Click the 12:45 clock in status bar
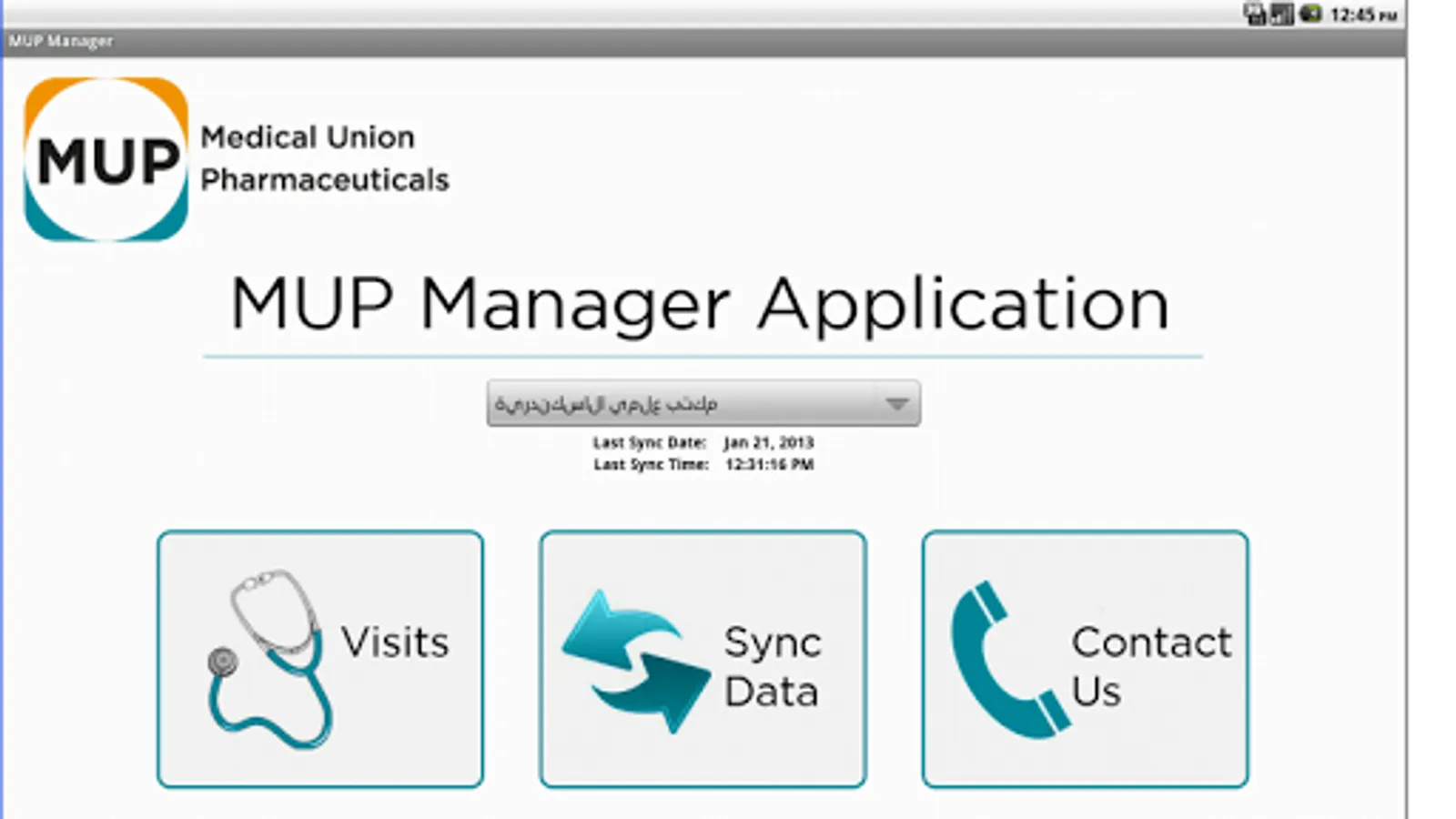1456x819 pixels. 1363,15
